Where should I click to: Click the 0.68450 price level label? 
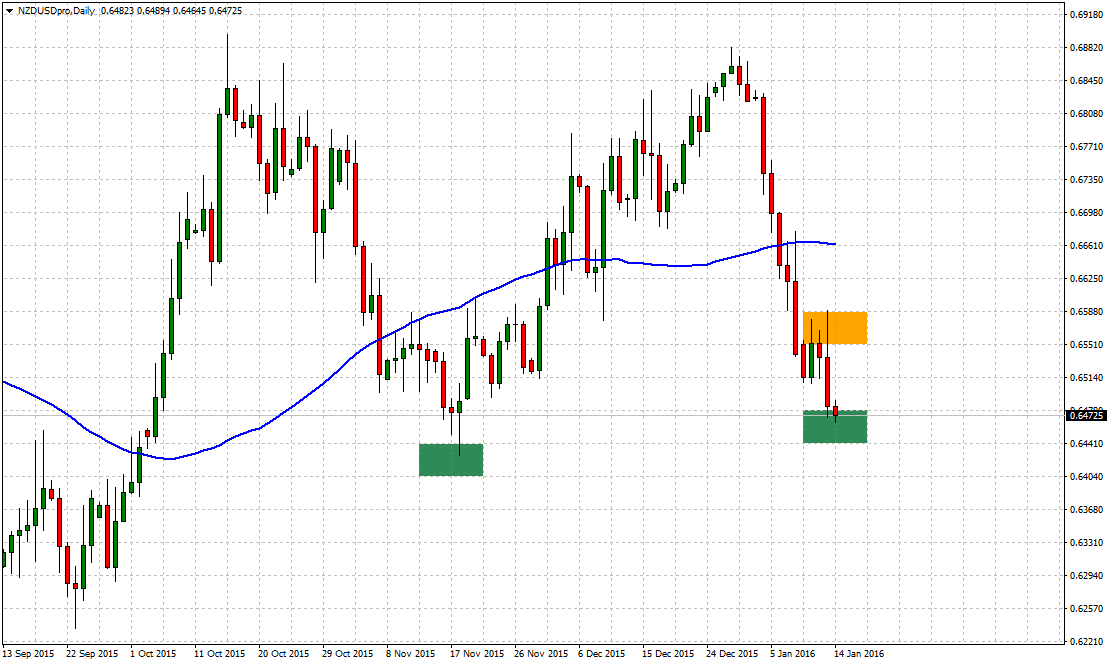tap(1086, 80)
